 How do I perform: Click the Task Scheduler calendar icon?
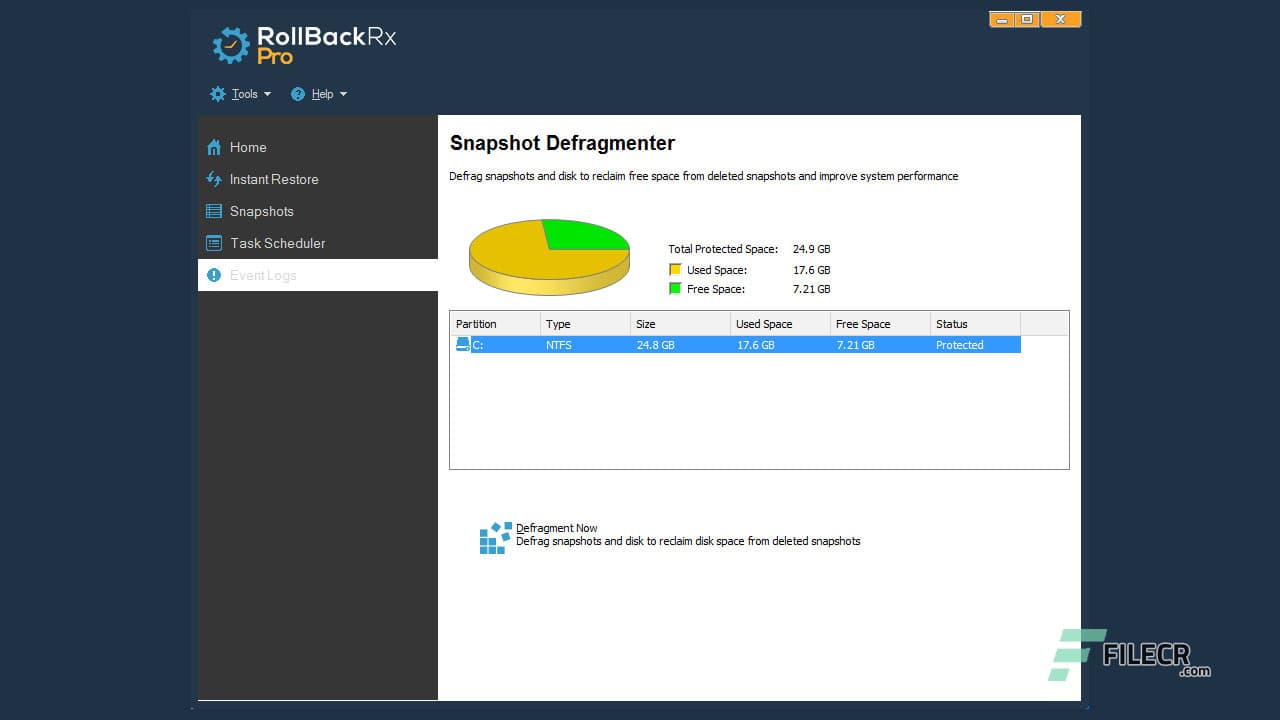(214, 243)
